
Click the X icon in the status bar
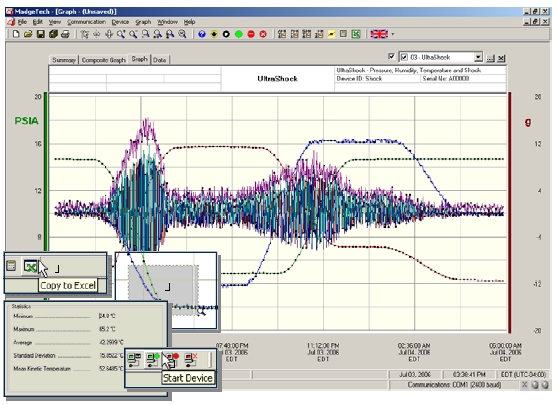[x=525, y=385]
